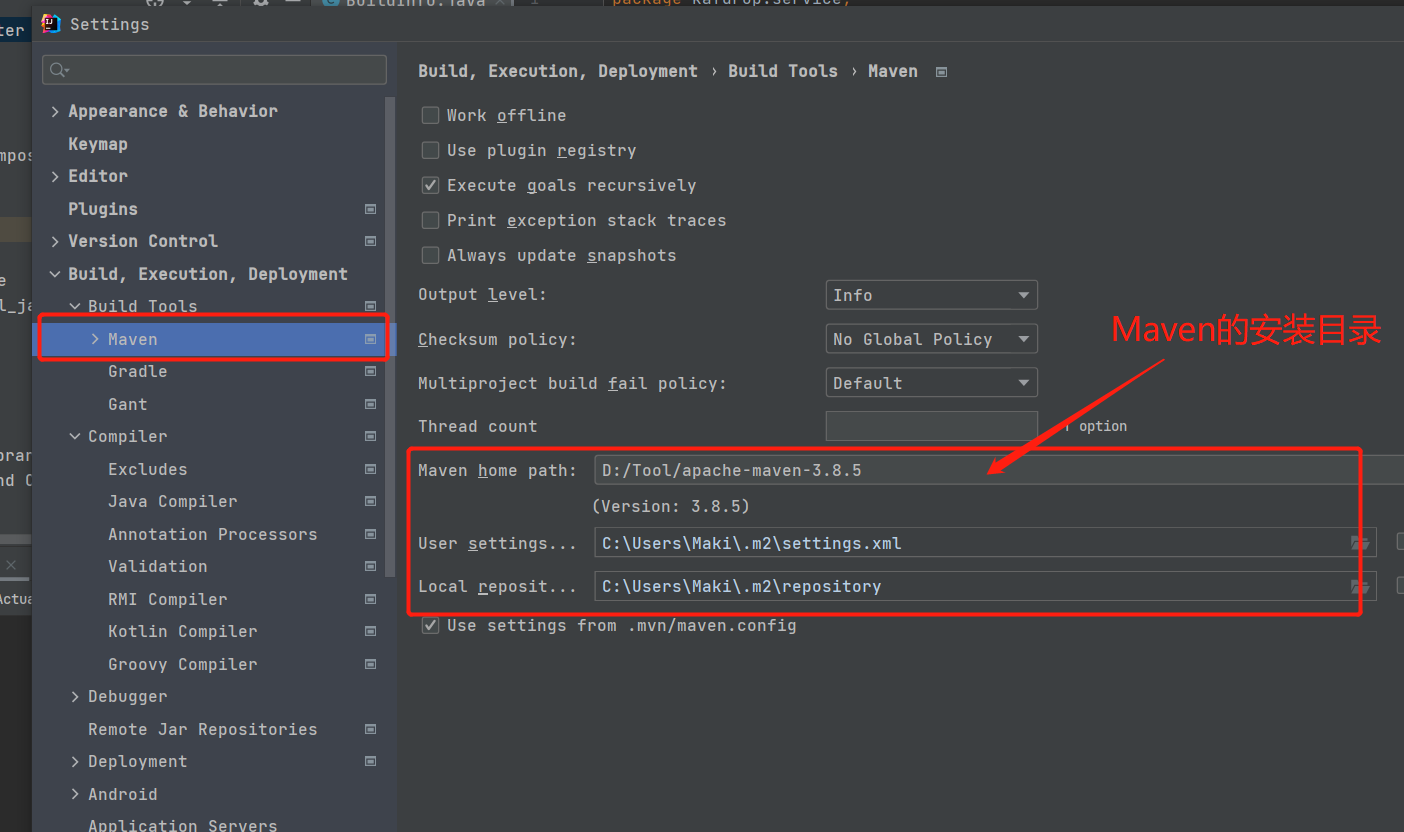Collapse the Build Tools node

click(x=75, y=306)
